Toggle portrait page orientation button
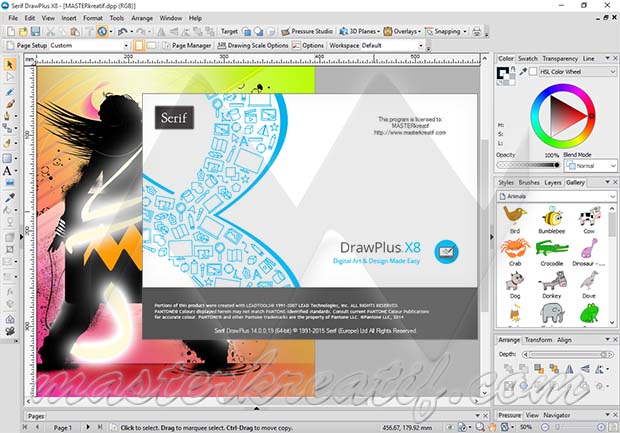This screenshot has width=620, height=433. [139, 45]
